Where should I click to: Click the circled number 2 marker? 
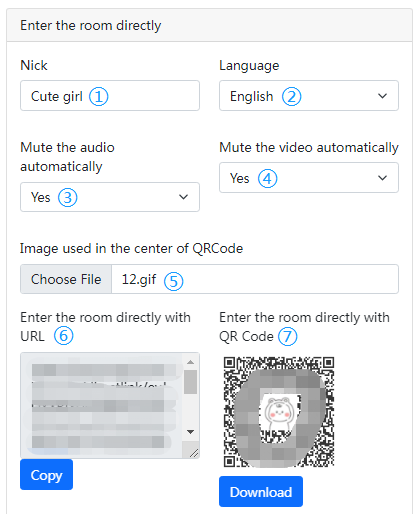point(291,96)
